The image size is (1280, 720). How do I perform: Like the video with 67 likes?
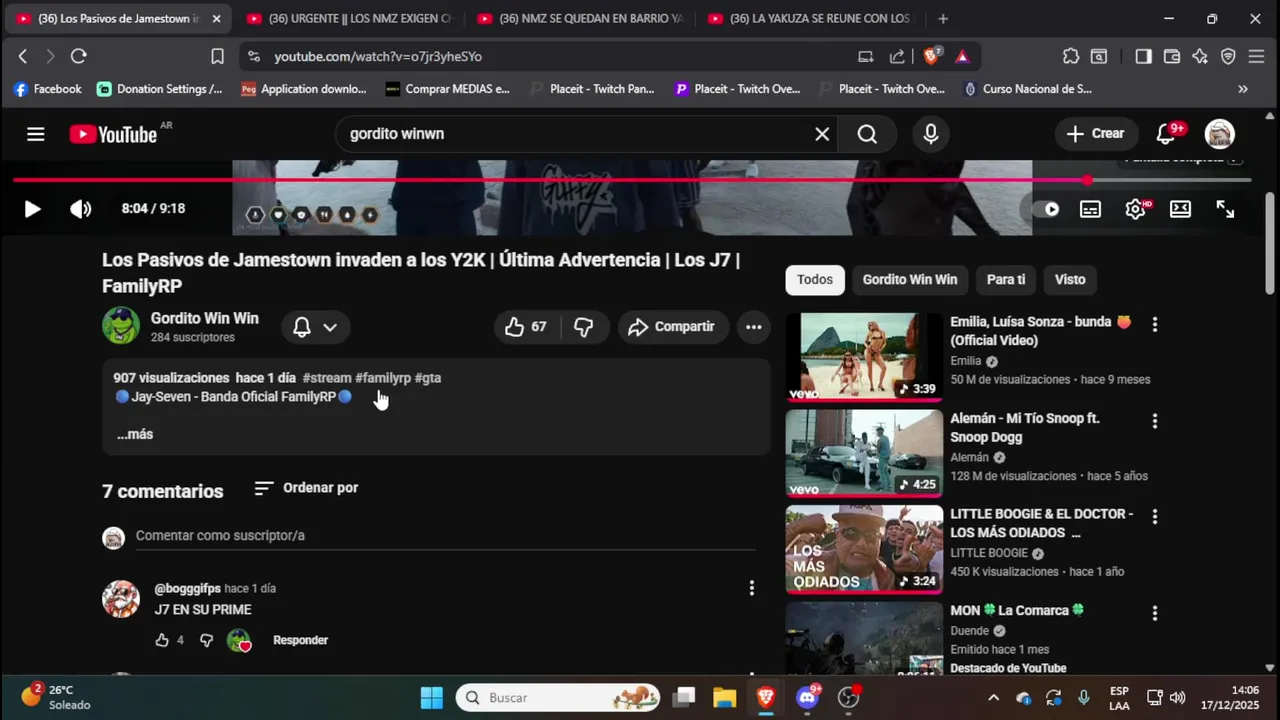tap(527, 327)
